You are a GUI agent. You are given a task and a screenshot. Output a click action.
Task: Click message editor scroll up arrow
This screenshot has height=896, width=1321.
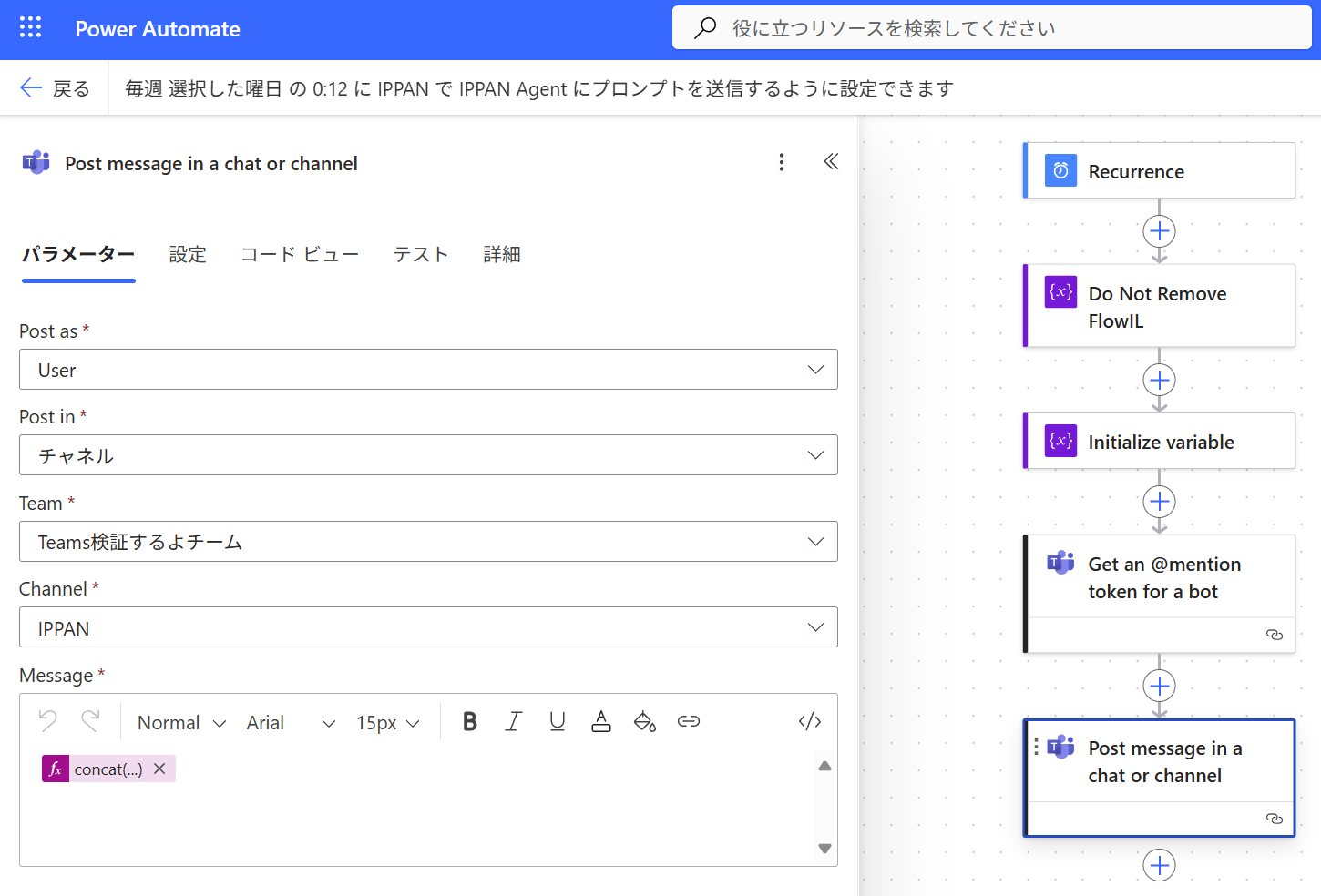824,767
